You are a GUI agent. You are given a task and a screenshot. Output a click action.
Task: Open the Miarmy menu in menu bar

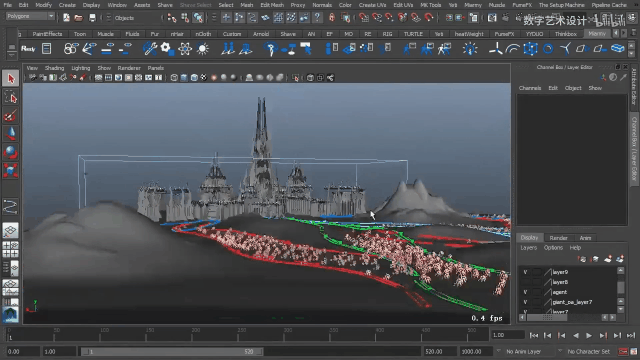[473, 5]
